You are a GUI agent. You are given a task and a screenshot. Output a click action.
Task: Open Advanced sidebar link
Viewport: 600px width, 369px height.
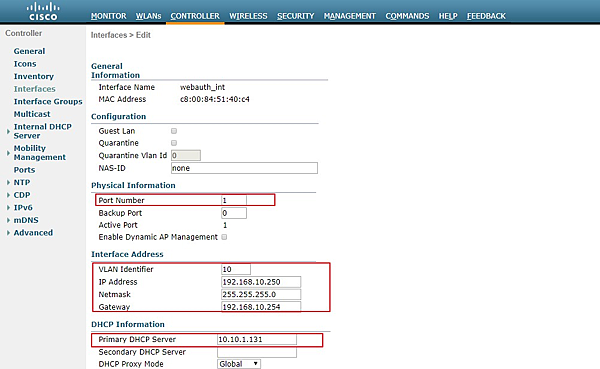(x=33, y=233)
